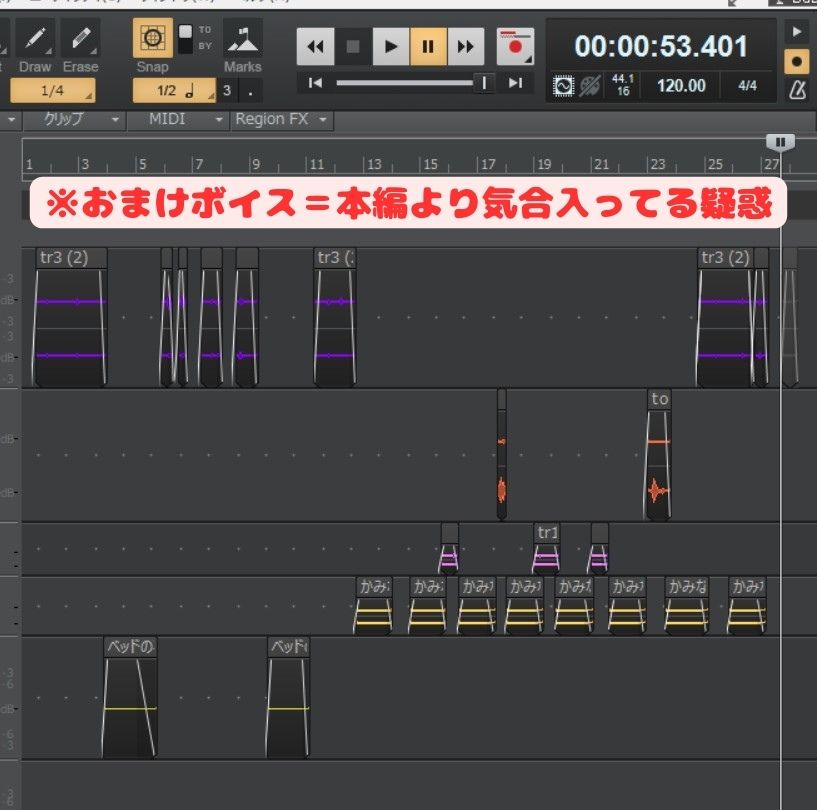Click the Fast Forward transport button

coord(465,47)
